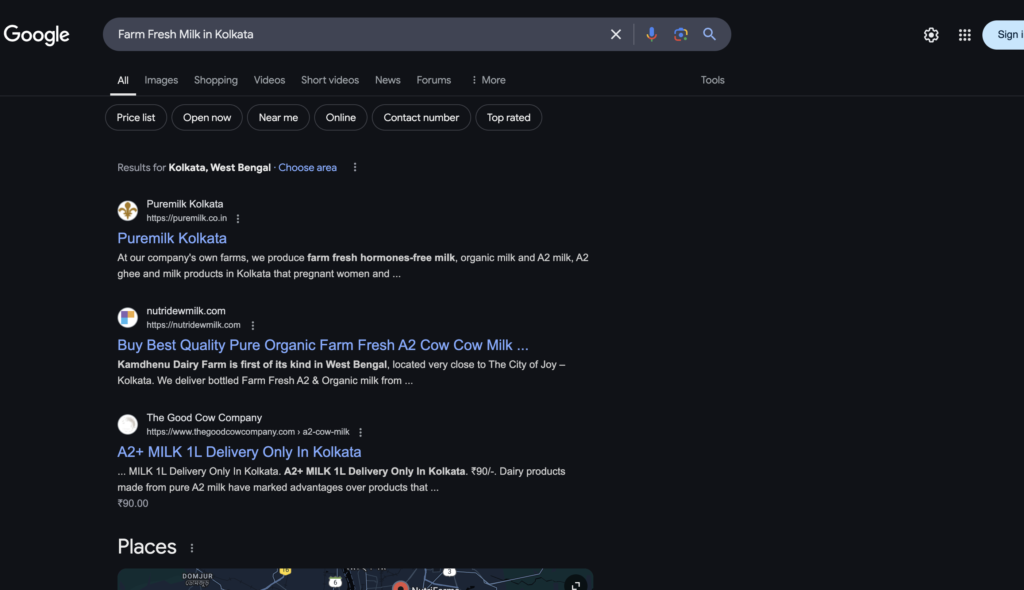This screenshot has width=1024, height=590.
Task: Open the Forums tab
Action: tap(434, 80)
